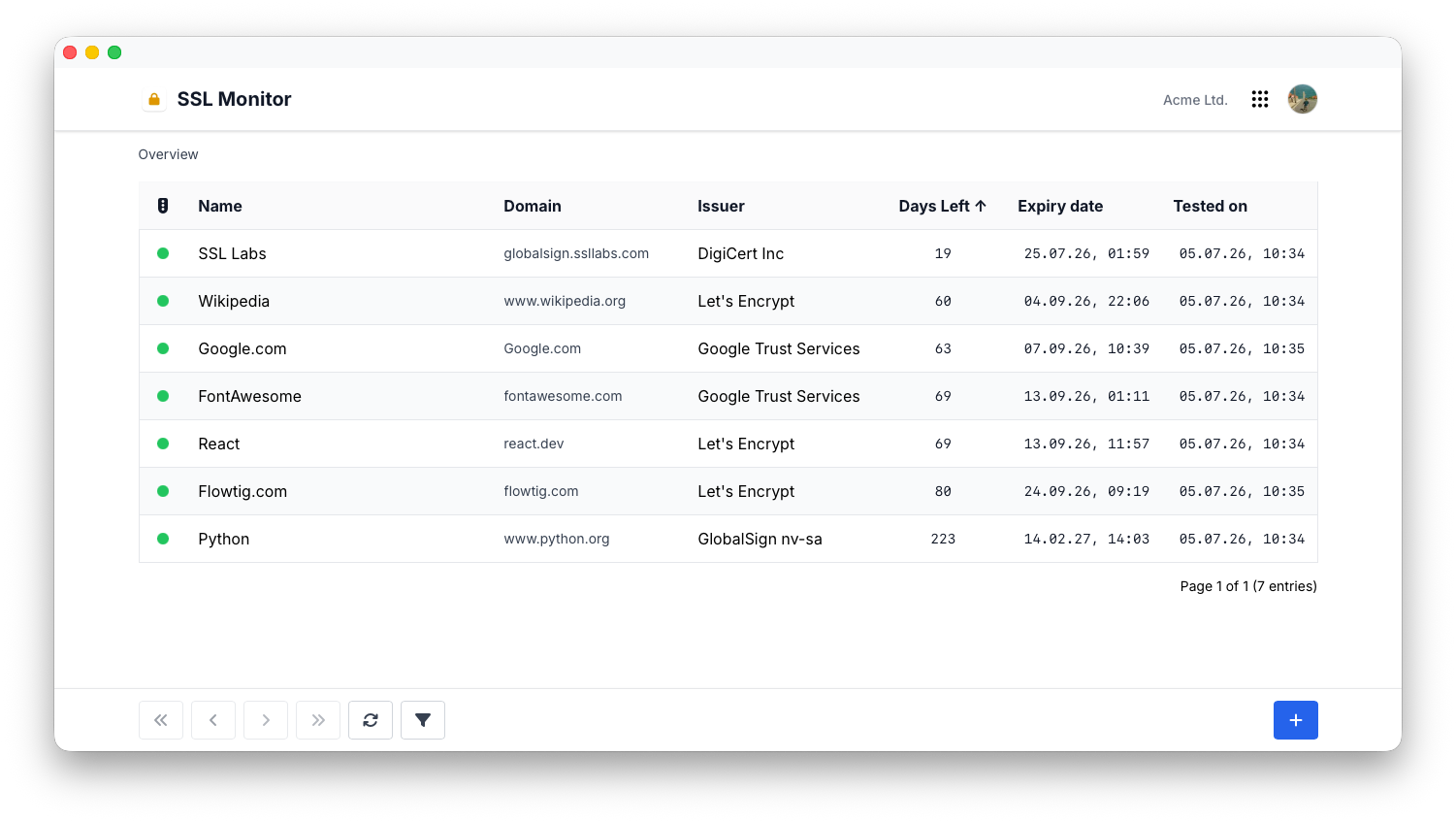
Task: Click expiry date 25.07.26, 01:59
Action: 1086,253
